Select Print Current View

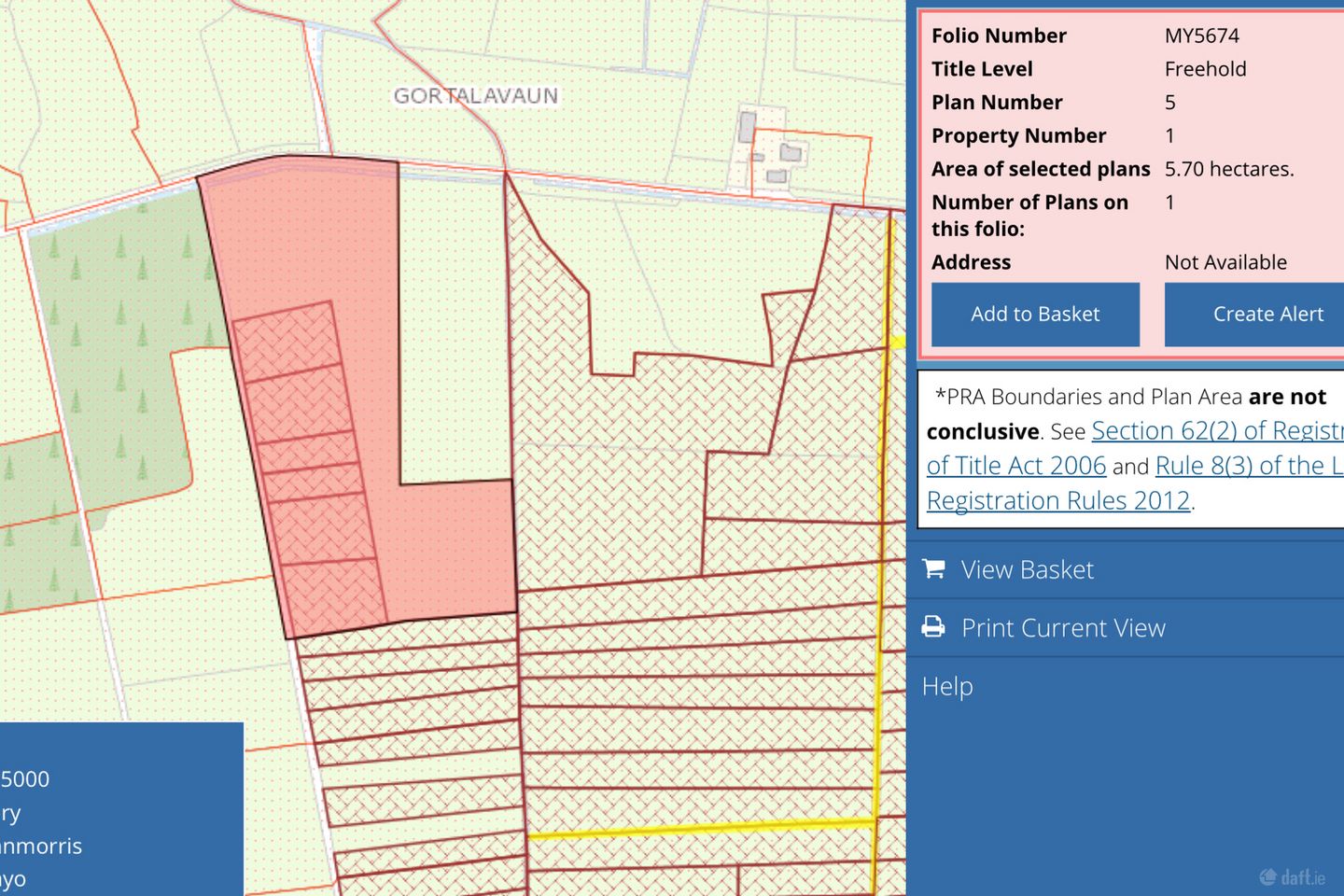[1063, 628]
